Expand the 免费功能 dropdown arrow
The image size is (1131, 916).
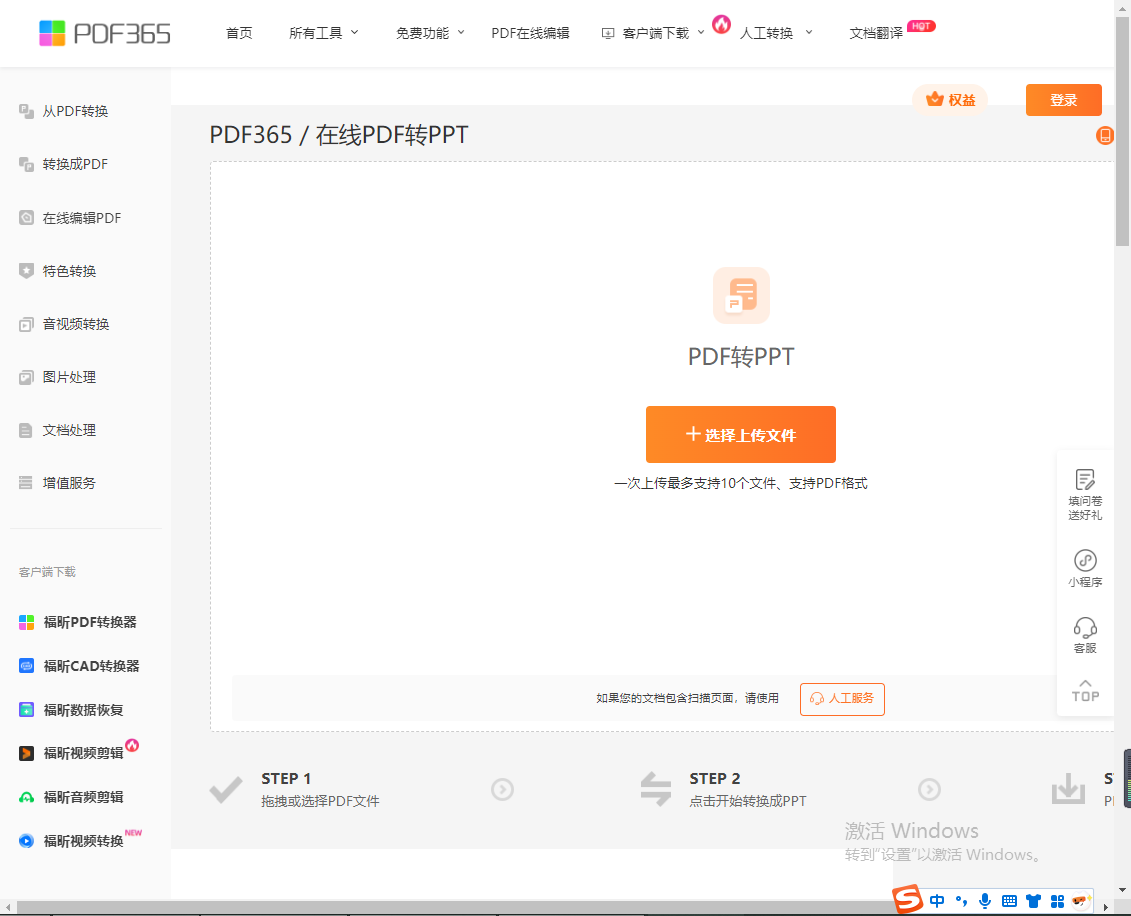click(461, 32)
